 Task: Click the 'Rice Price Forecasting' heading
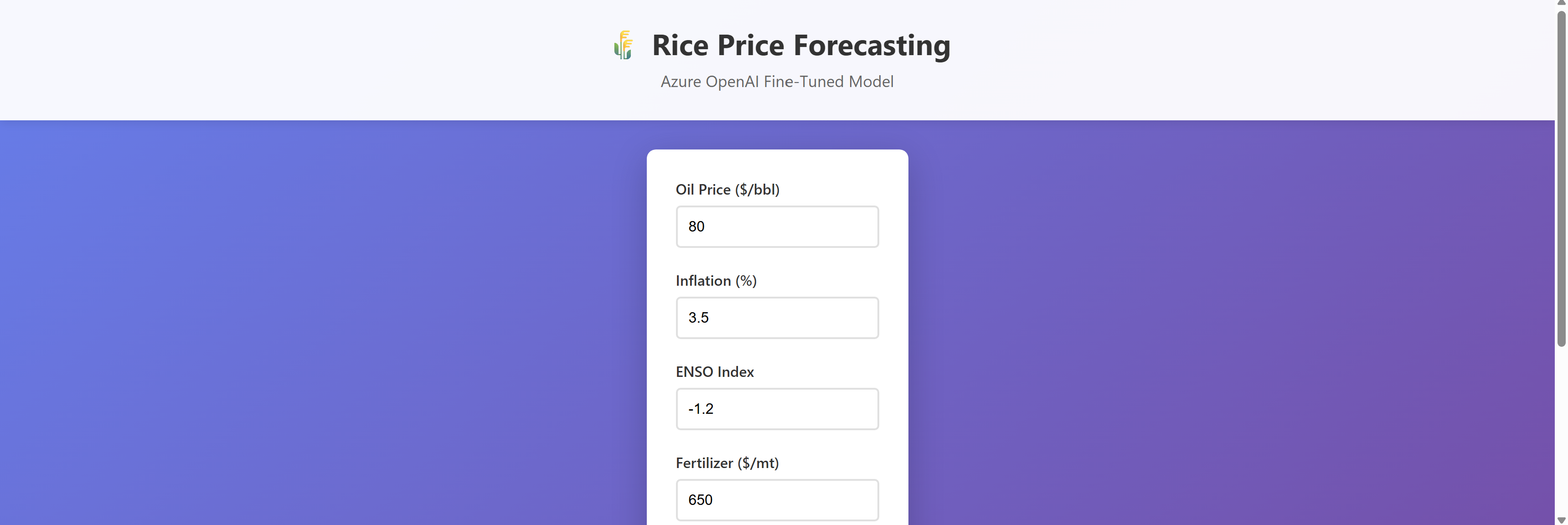pos(800,45)
